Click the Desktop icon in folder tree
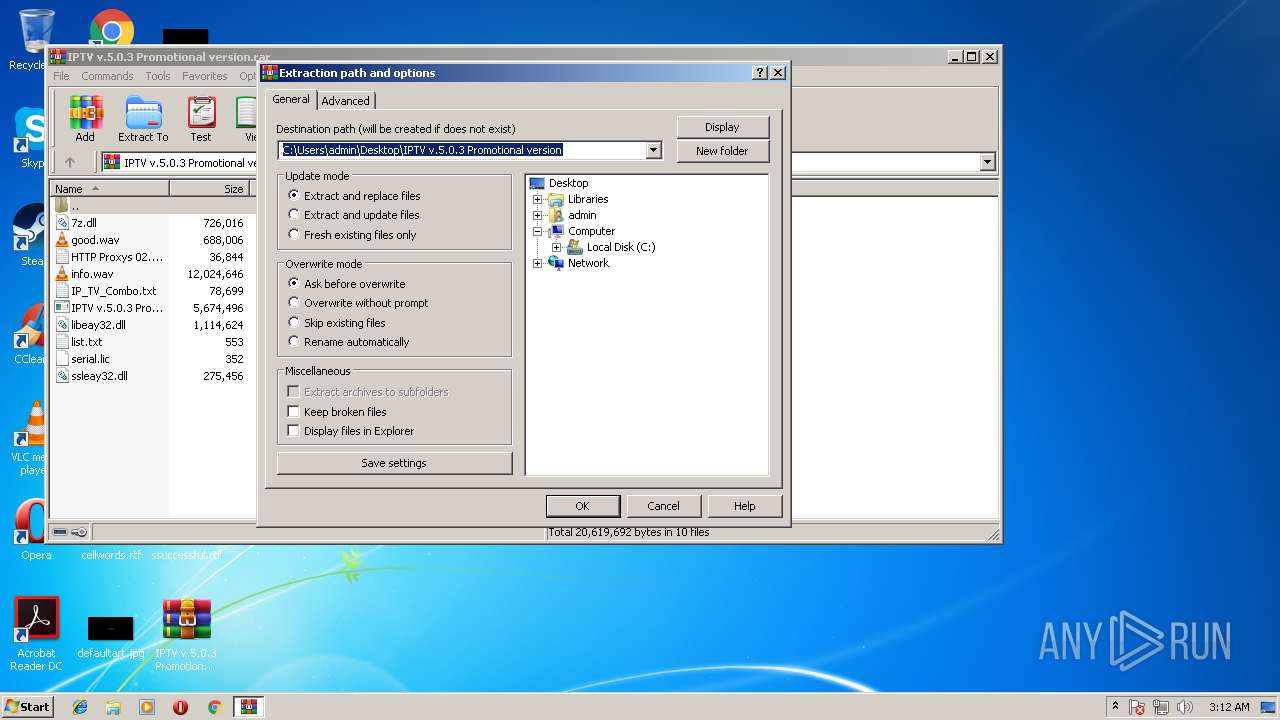This screenshot has width=1280, height=720. [537, 183]
